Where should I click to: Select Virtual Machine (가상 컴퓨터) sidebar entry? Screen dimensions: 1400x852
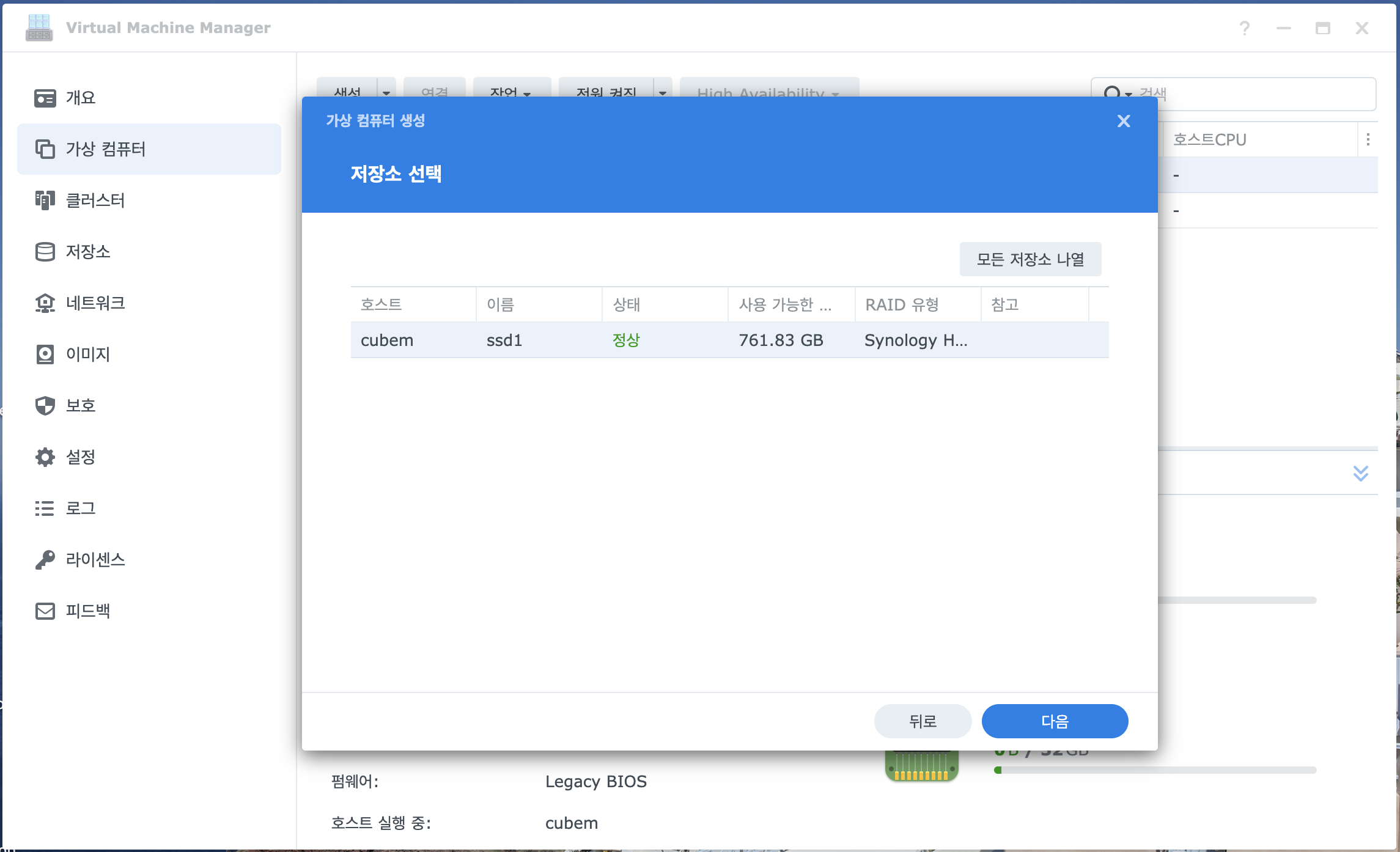click(105, 149)
